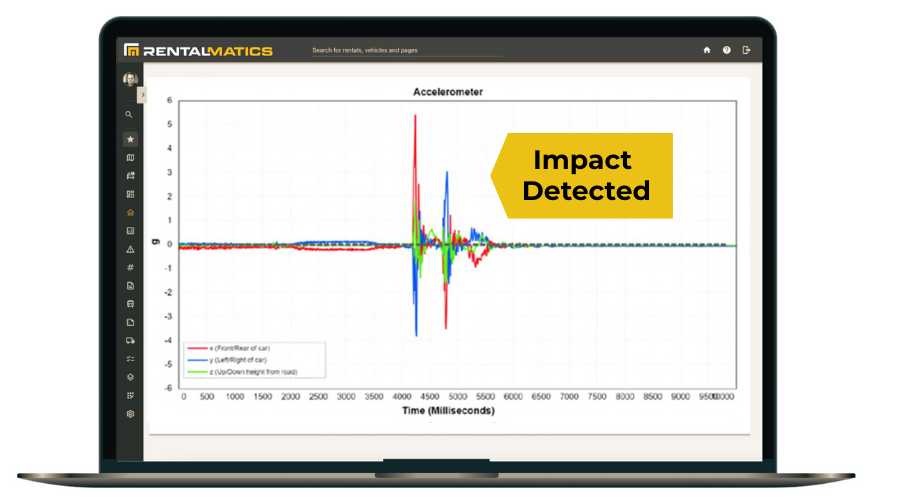Click the 6000 tick on time axis

click(513, 397)
